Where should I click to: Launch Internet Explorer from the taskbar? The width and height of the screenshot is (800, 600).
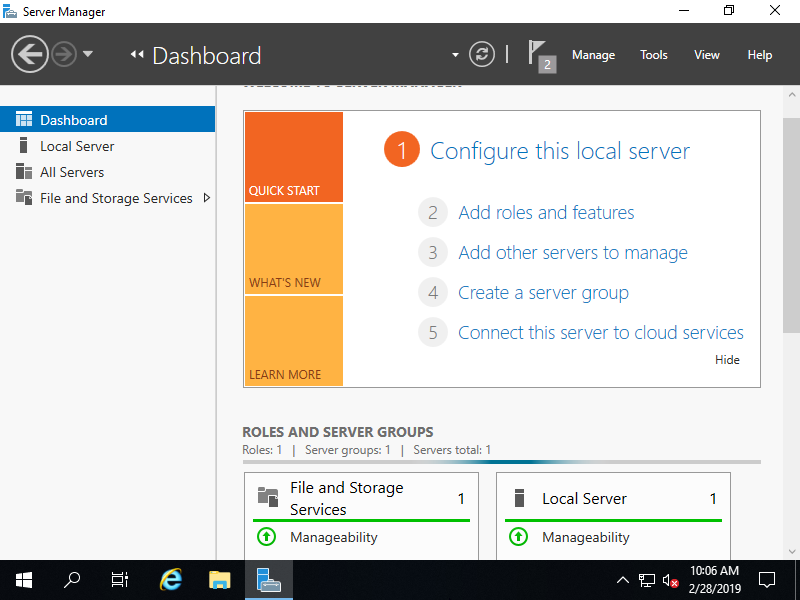(170, 580)
